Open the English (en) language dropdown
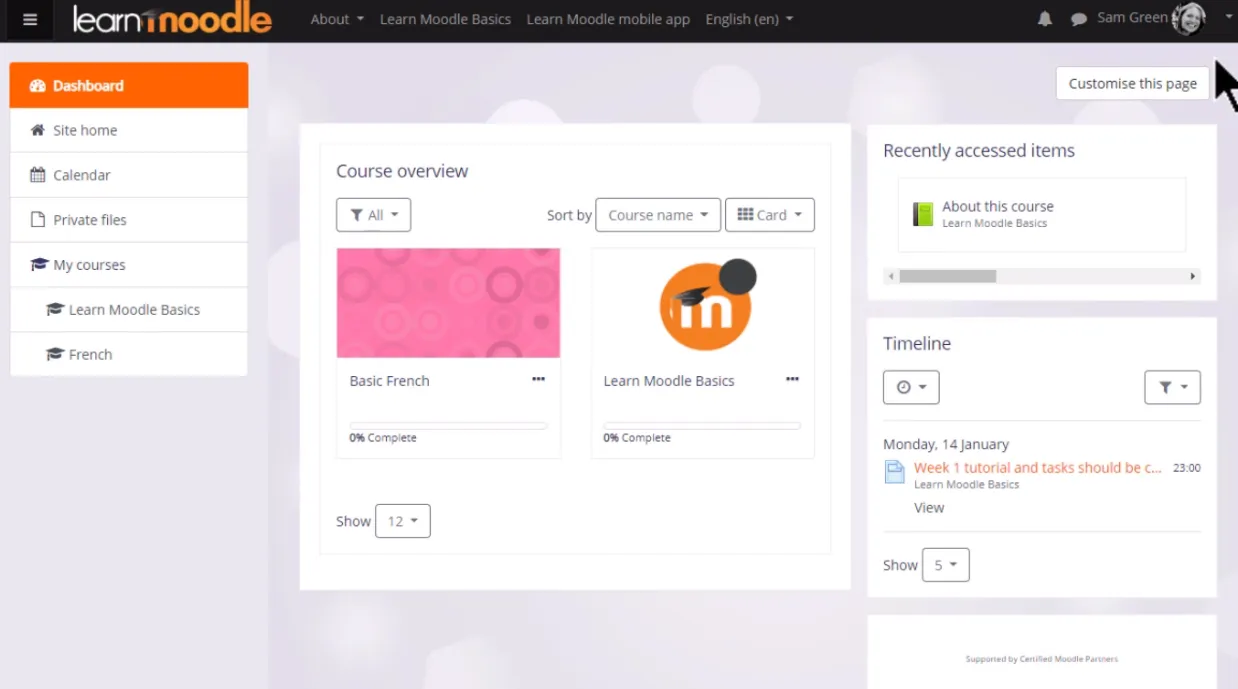This screenshot has width=1238, height=689. point(748,19)
